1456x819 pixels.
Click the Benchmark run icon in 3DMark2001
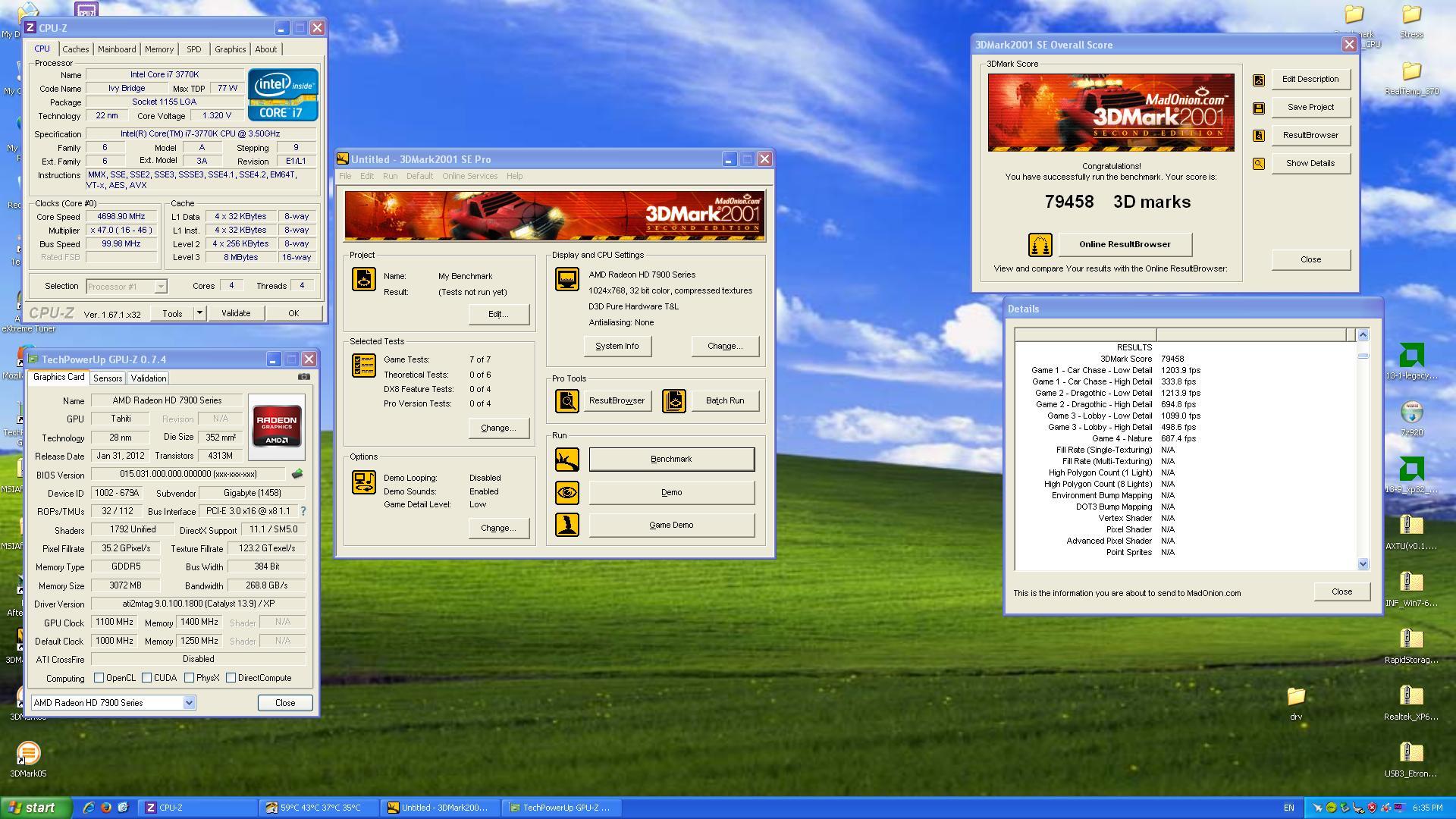point(566,460)
